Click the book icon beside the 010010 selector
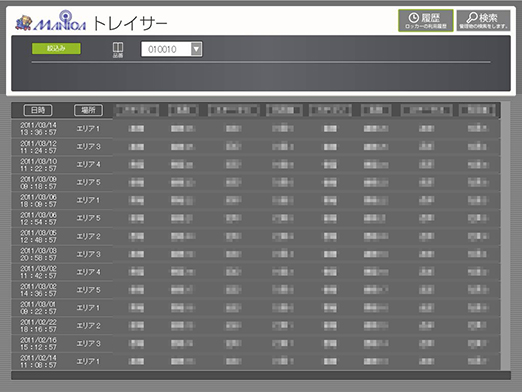522x392 pixels. tap(118, 47)
